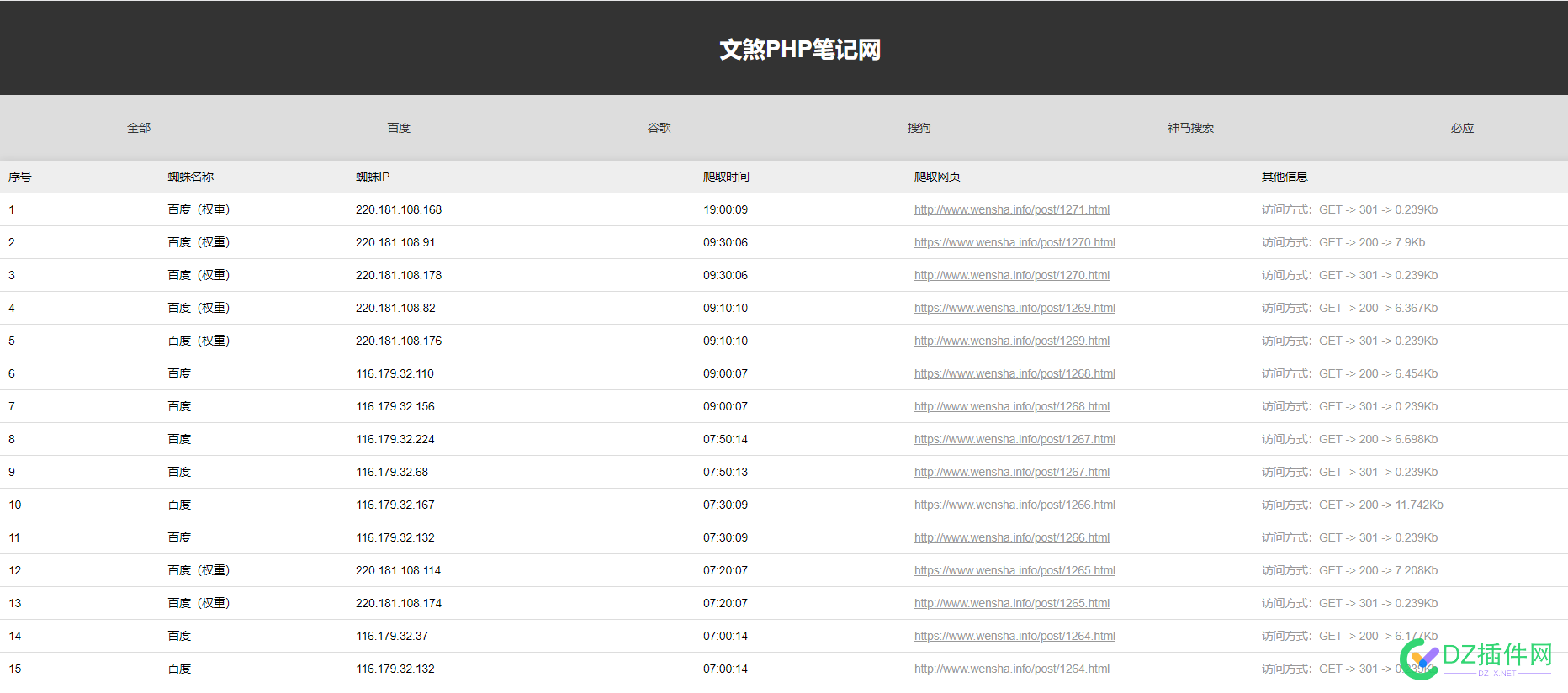Viewport: 1568px width, 693px height.
Task: Open link http://www.wensha.info/post/1265.html
Action: [1012, 603]
